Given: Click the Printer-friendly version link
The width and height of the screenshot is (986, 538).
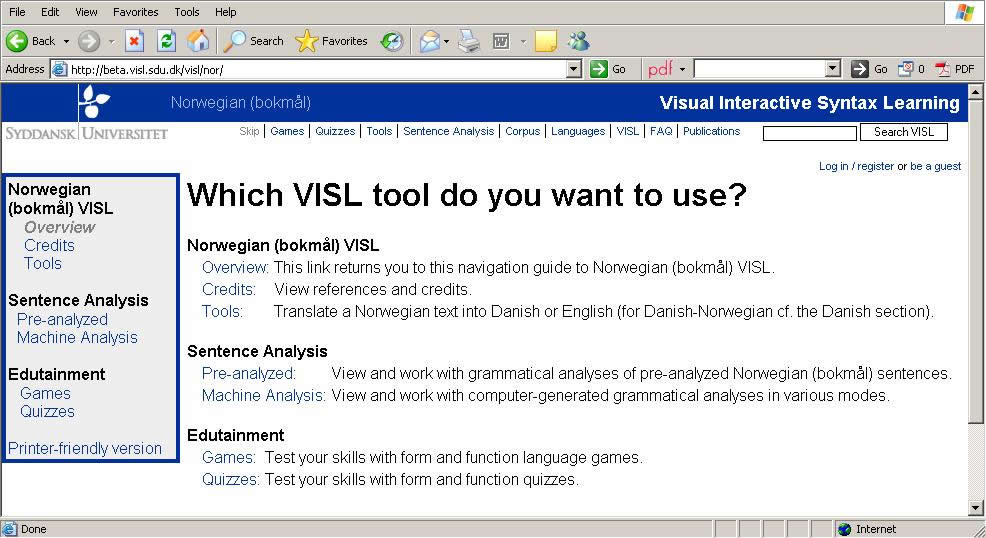Looking at the screenshot, I should 85,449.
